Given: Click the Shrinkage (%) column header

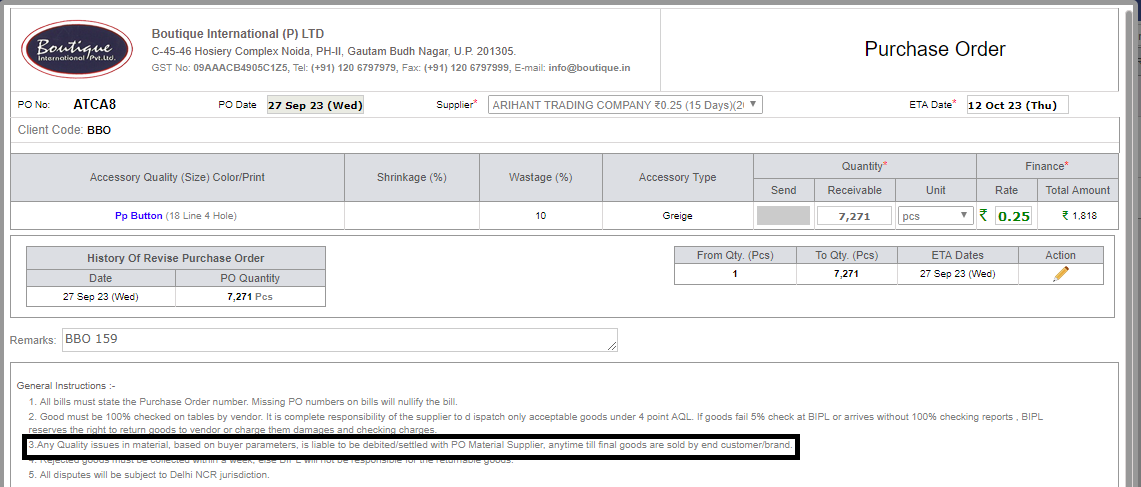Looking at the screenshot, I should pyautogui.click(x=412, y=177).
